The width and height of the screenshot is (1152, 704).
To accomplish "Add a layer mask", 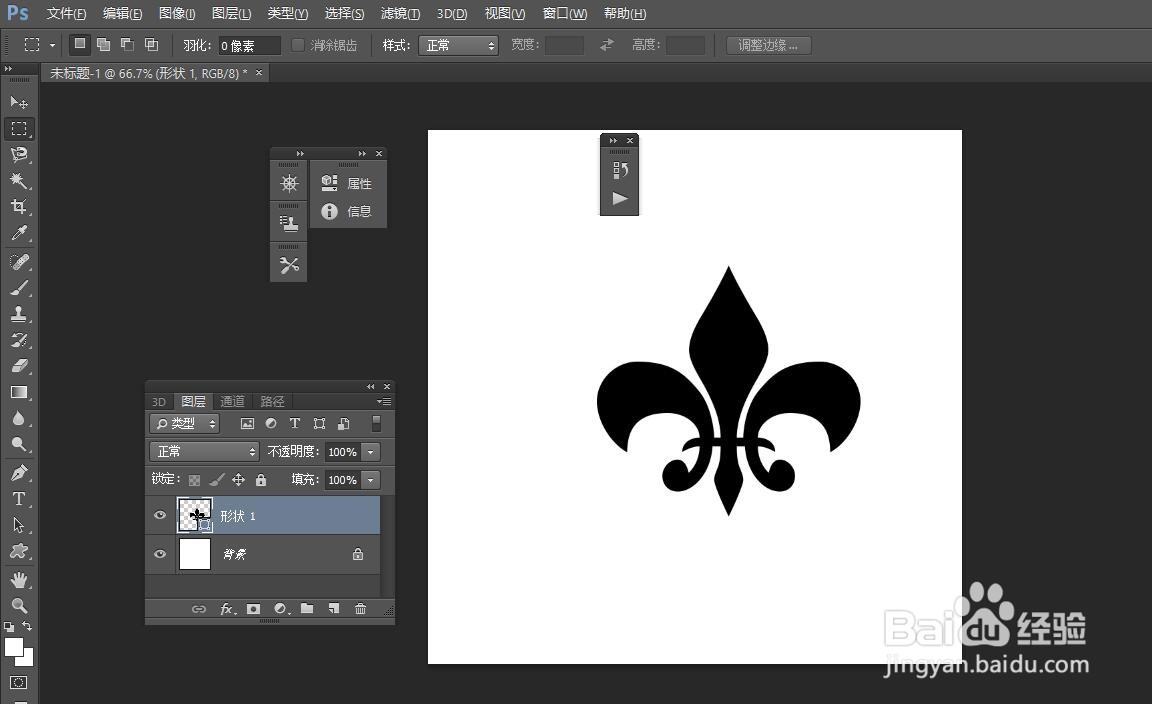I will (x=253, y=608).
